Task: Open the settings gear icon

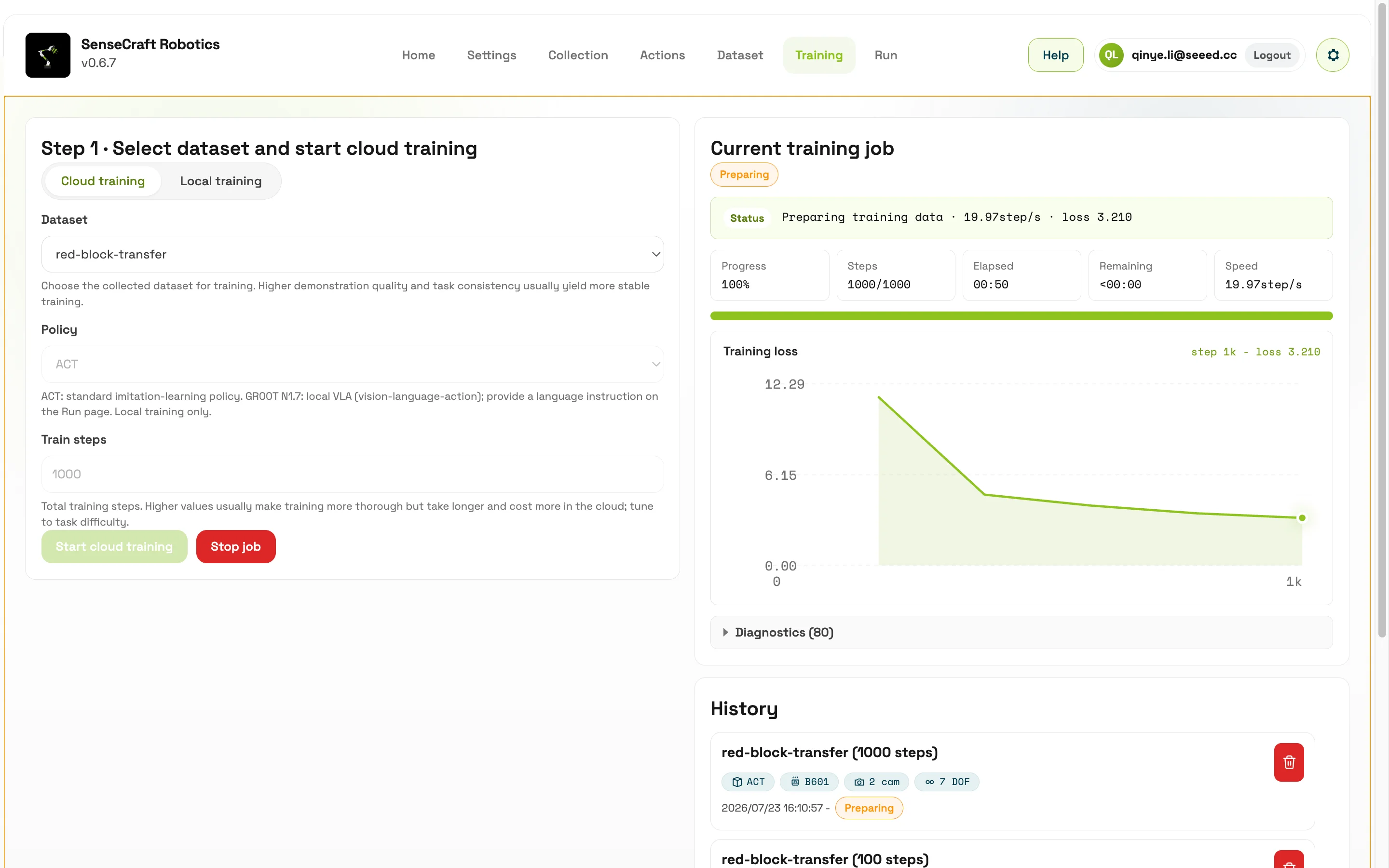Action: [1332, 55]
